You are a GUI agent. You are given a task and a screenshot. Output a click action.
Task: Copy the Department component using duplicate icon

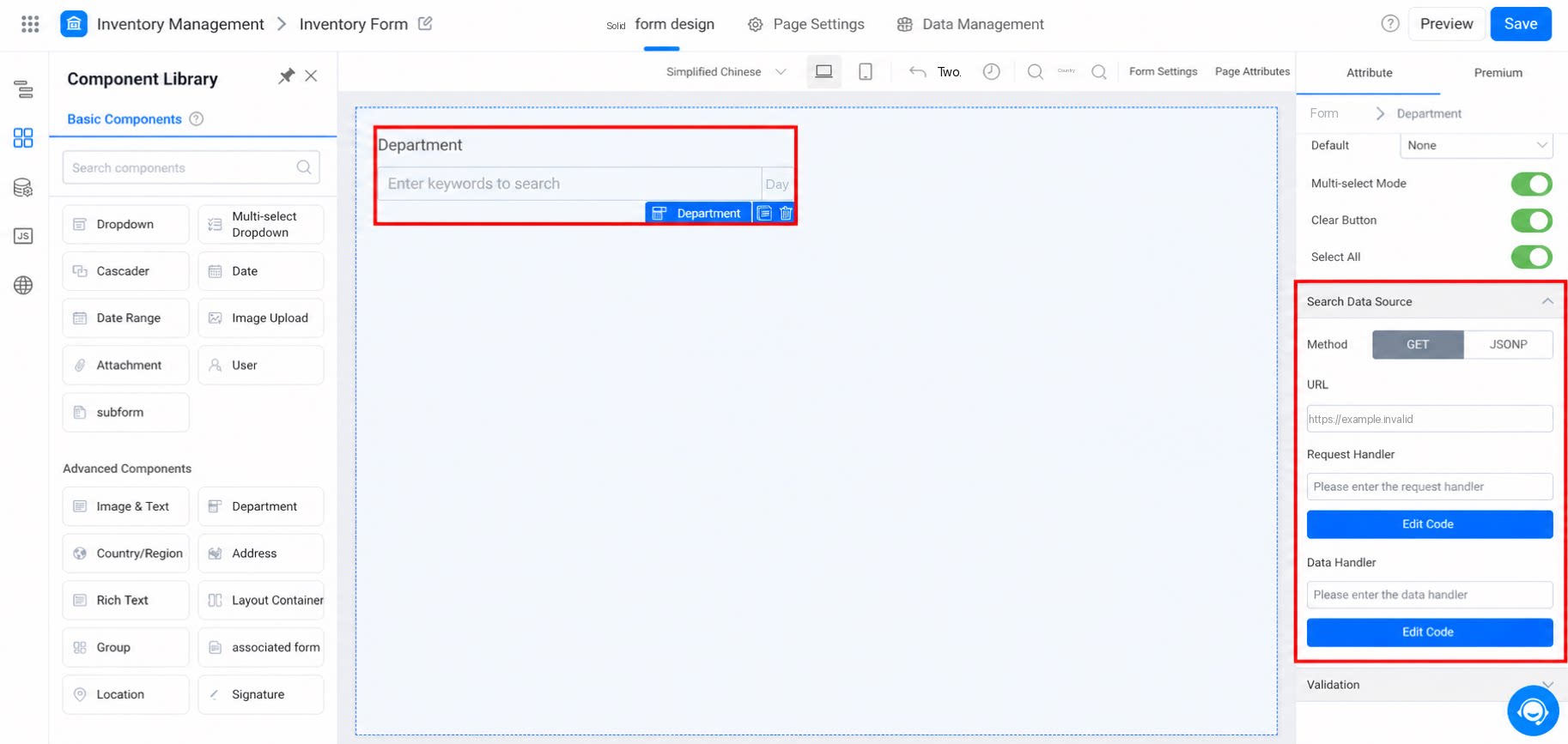(764, 213)
